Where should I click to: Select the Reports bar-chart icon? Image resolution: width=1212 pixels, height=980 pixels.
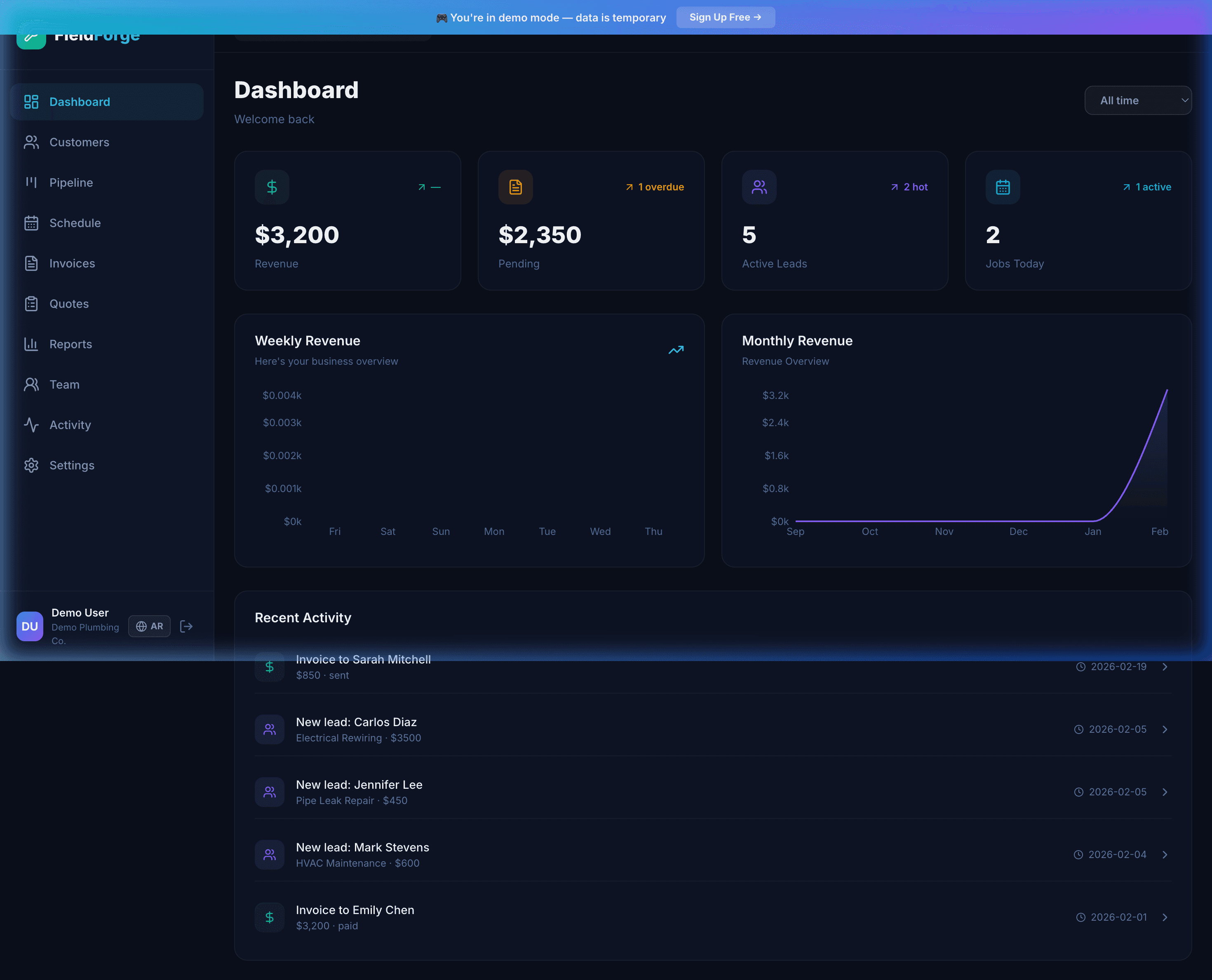tap(32, 344)
